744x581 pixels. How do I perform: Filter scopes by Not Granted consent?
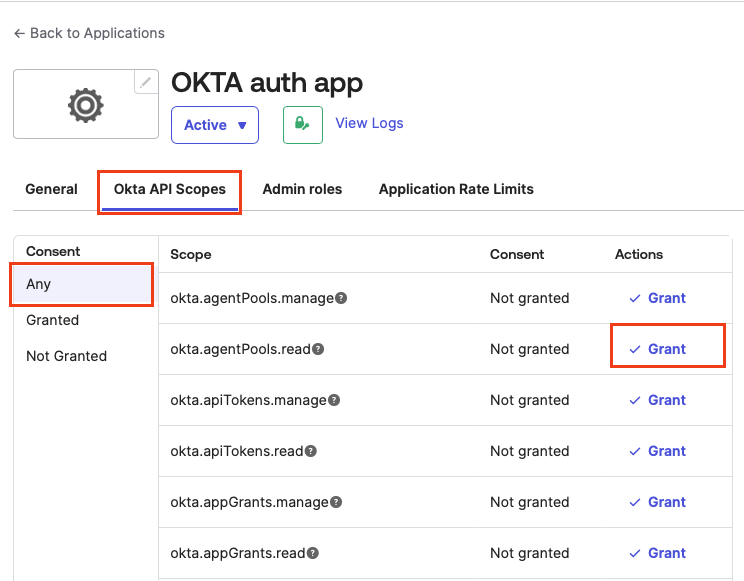(66, 356)
